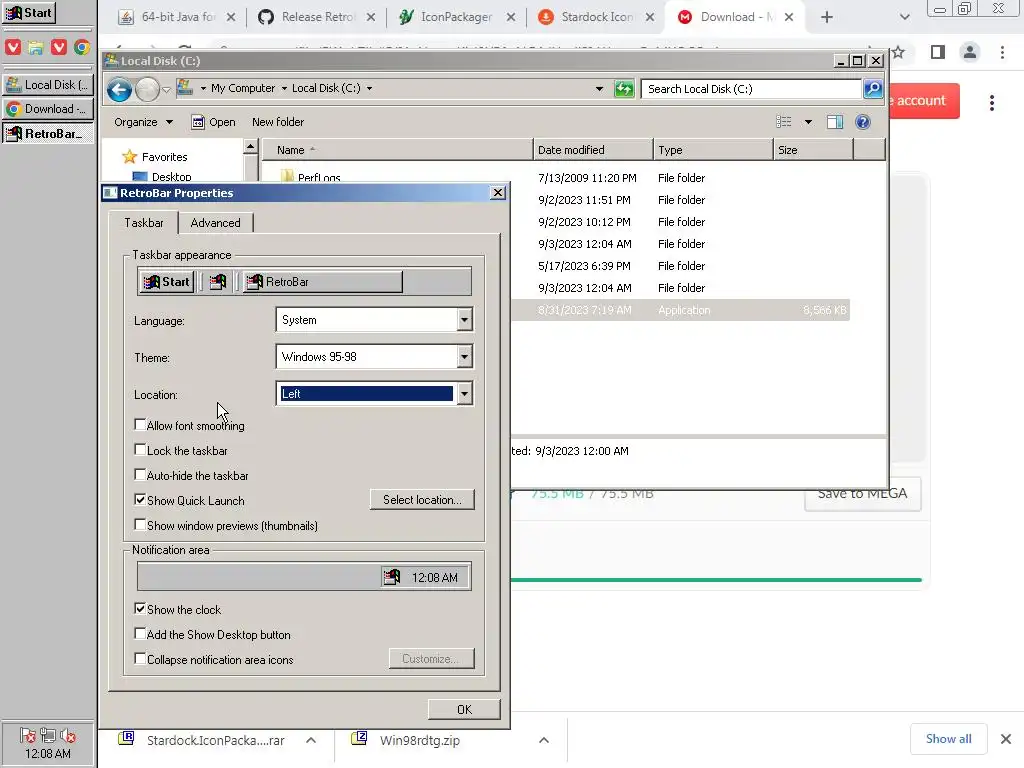Image resolution: width=1024 pixels, height=768 pixels.
Task: Open the Chrome tab search chevron
Action: pyautogui.click(x=904, y=18)
